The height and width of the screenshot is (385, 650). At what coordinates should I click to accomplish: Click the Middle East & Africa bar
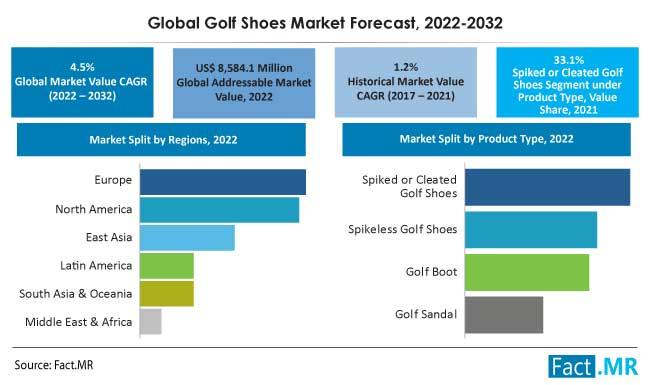[x=150, y=322]
